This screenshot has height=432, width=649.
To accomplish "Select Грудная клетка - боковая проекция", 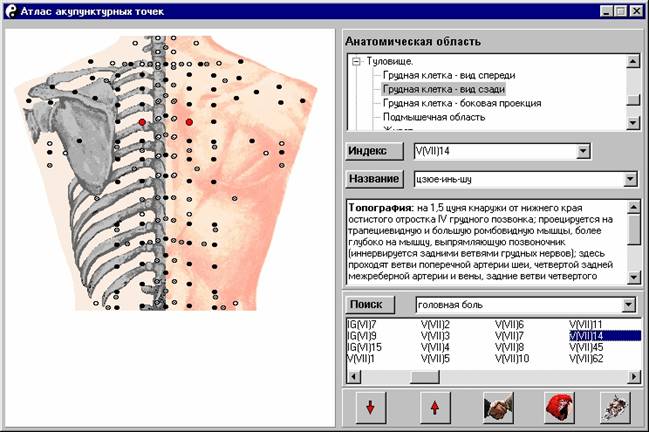I will pyautogui.click(x=462, y=103).
